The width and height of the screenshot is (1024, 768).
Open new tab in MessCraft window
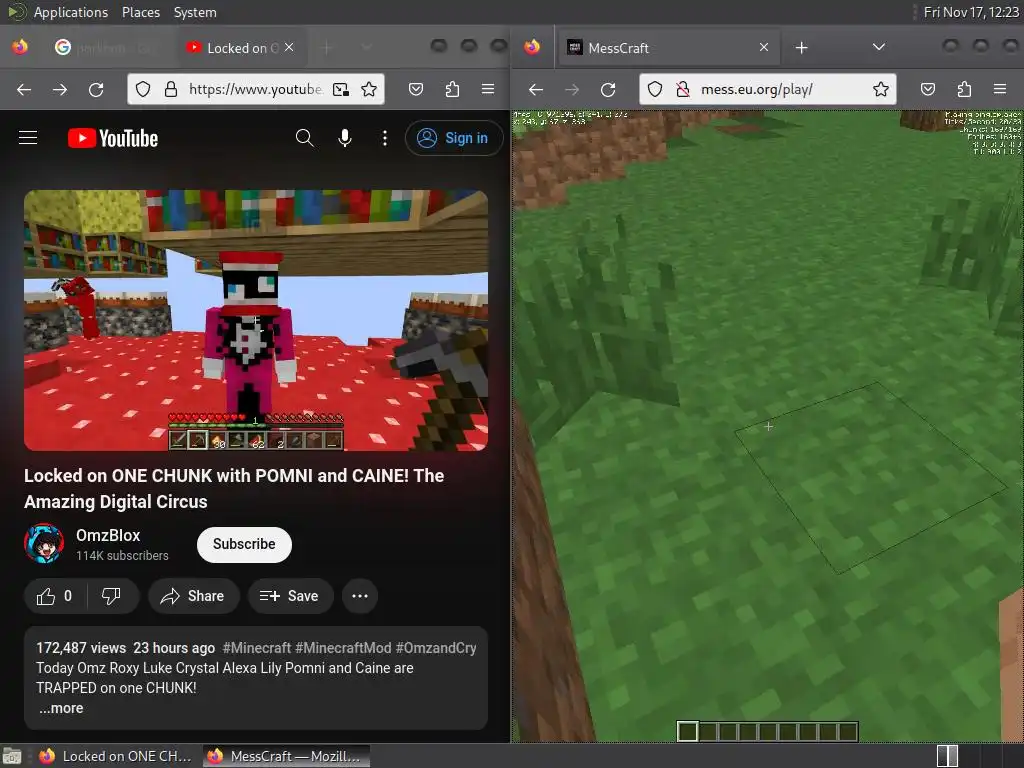click(801, 47)
